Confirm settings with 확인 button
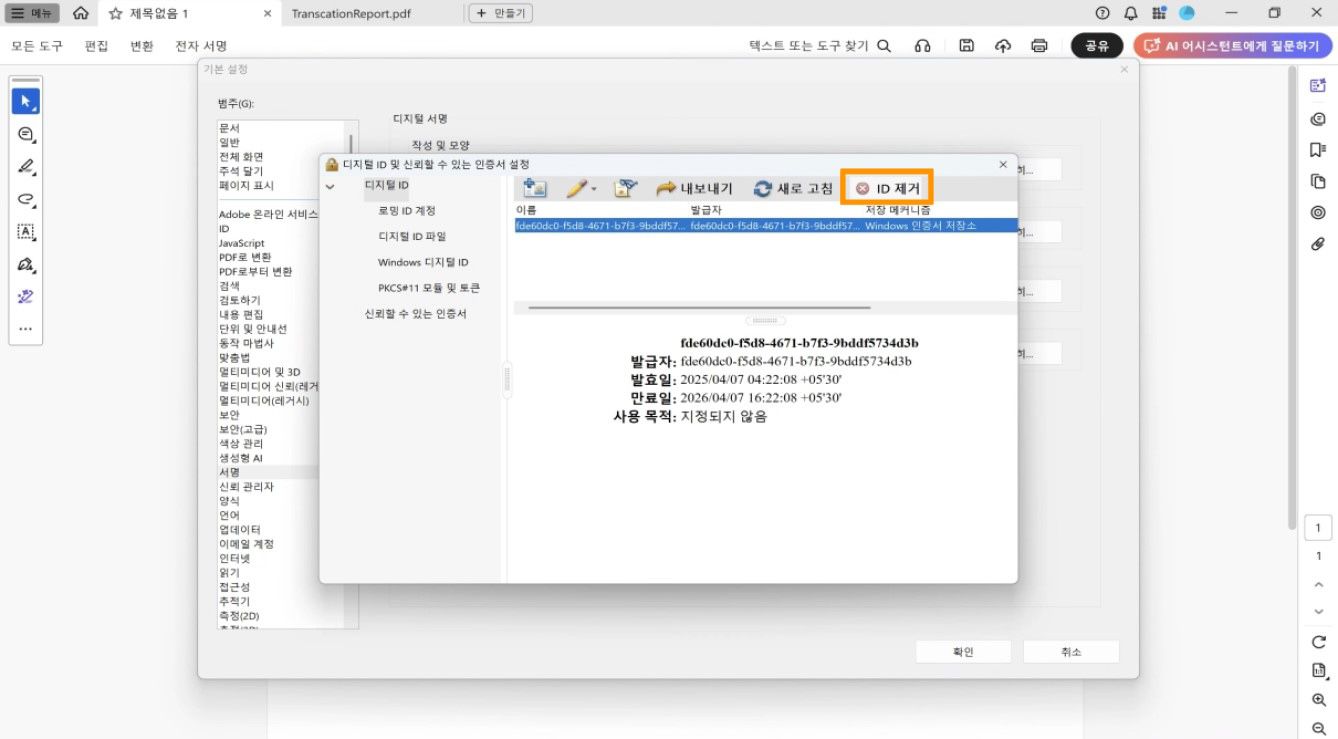1338x739 pixels. [x=963, y=650]
